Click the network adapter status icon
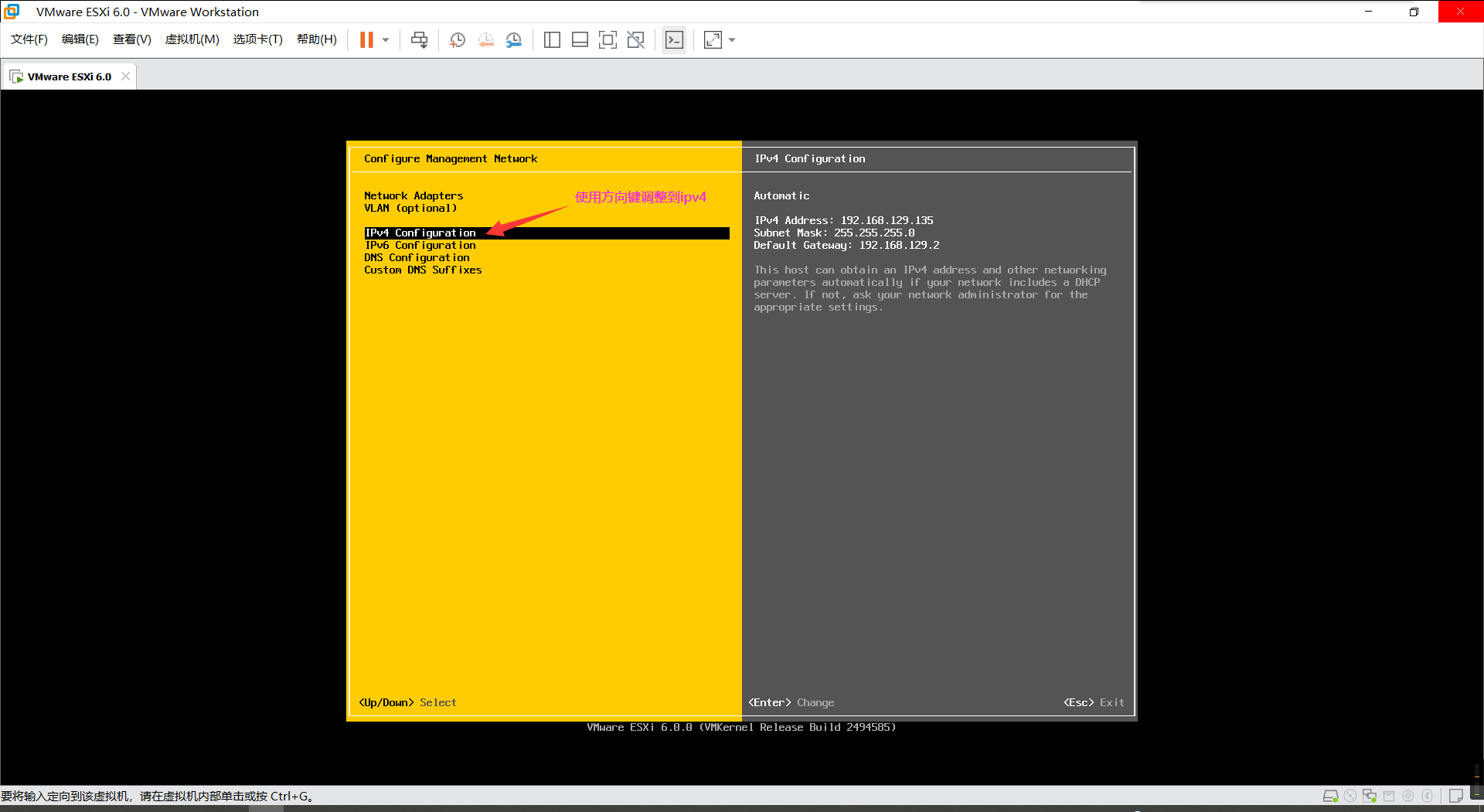 (1370, 796)
